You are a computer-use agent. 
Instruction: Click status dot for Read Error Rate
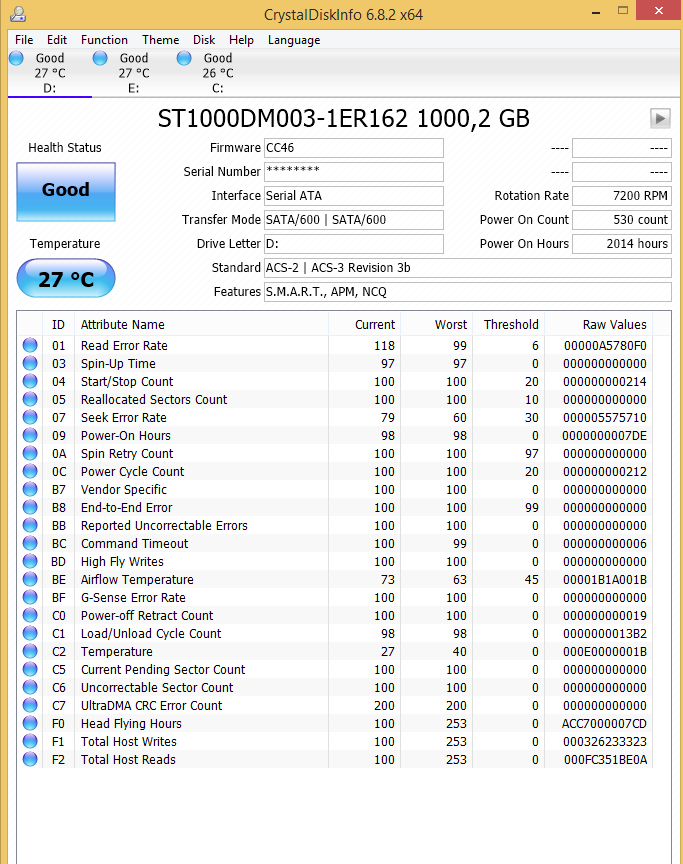coord(30,345)
